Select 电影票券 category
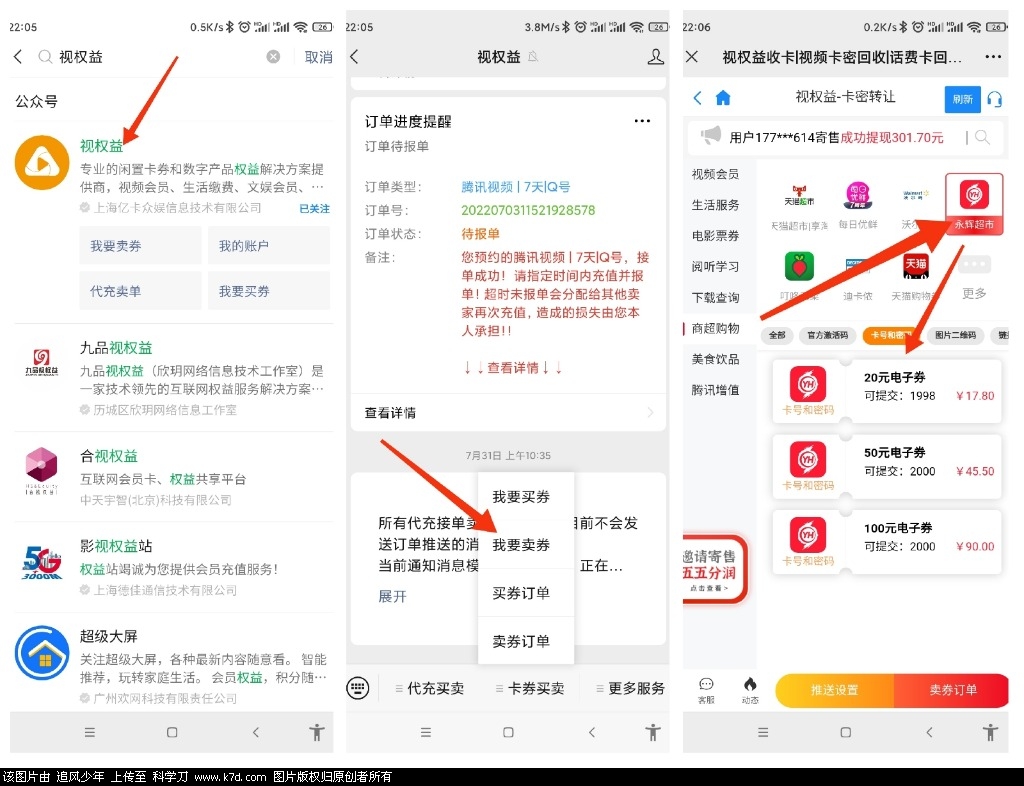 716,236
